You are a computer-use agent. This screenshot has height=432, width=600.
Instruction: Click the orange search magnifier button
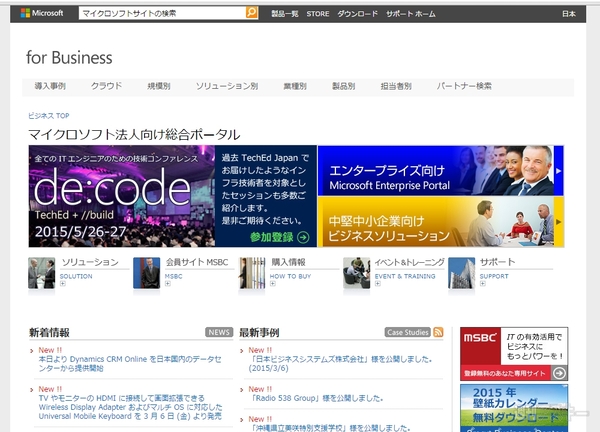click(x=251, y=13)
